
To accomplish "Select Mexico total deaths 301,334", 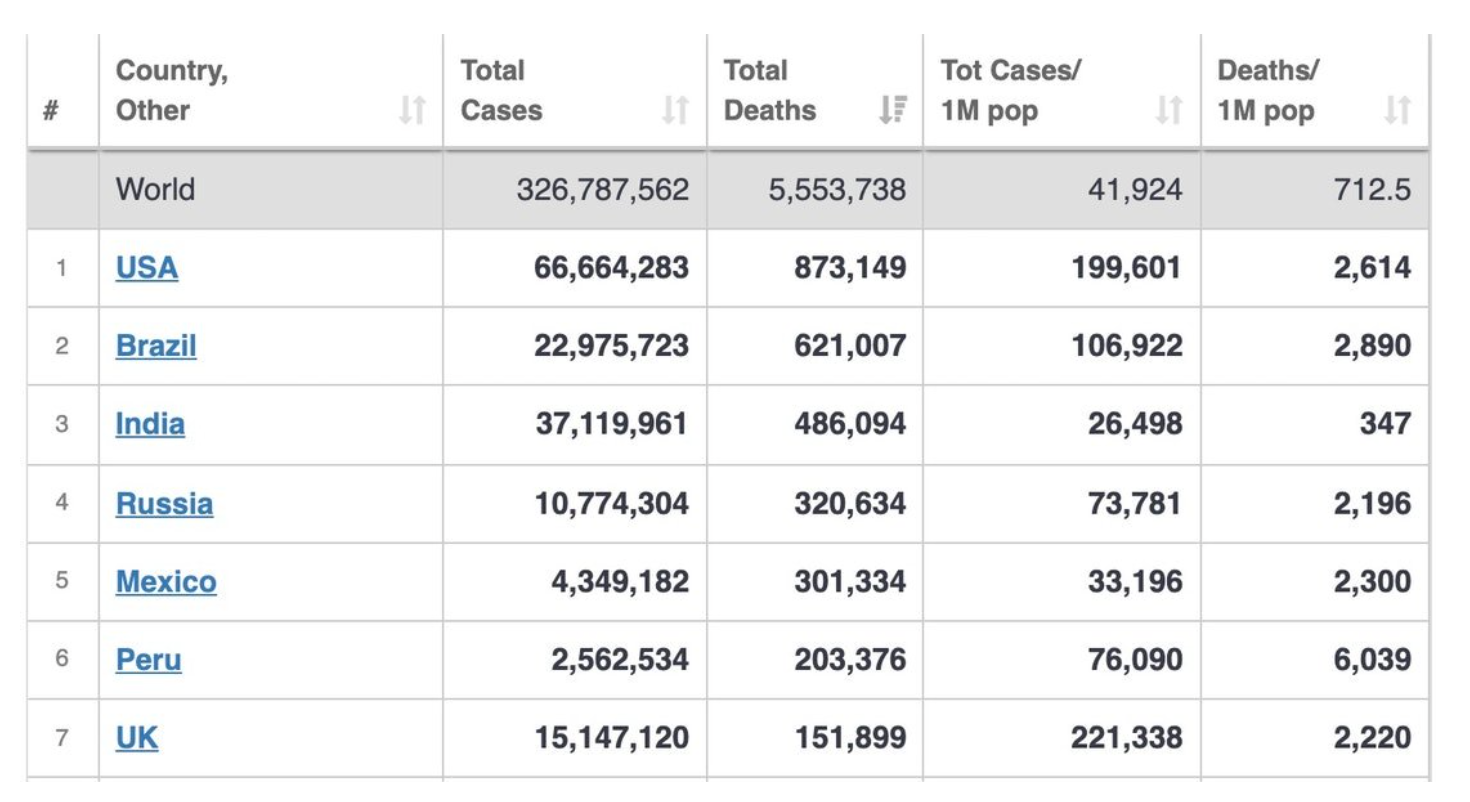I will [x=851, y=581].
